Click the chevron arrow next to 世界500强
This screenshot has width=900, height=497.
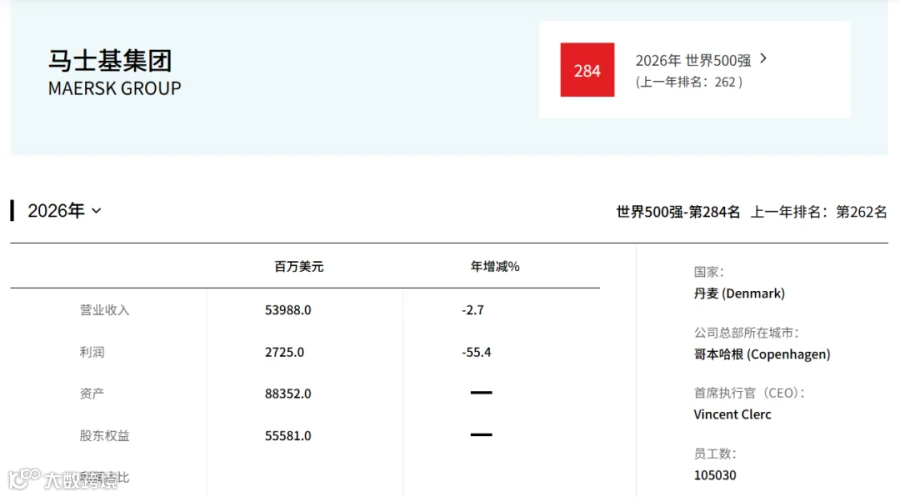[x=763, y=59]
